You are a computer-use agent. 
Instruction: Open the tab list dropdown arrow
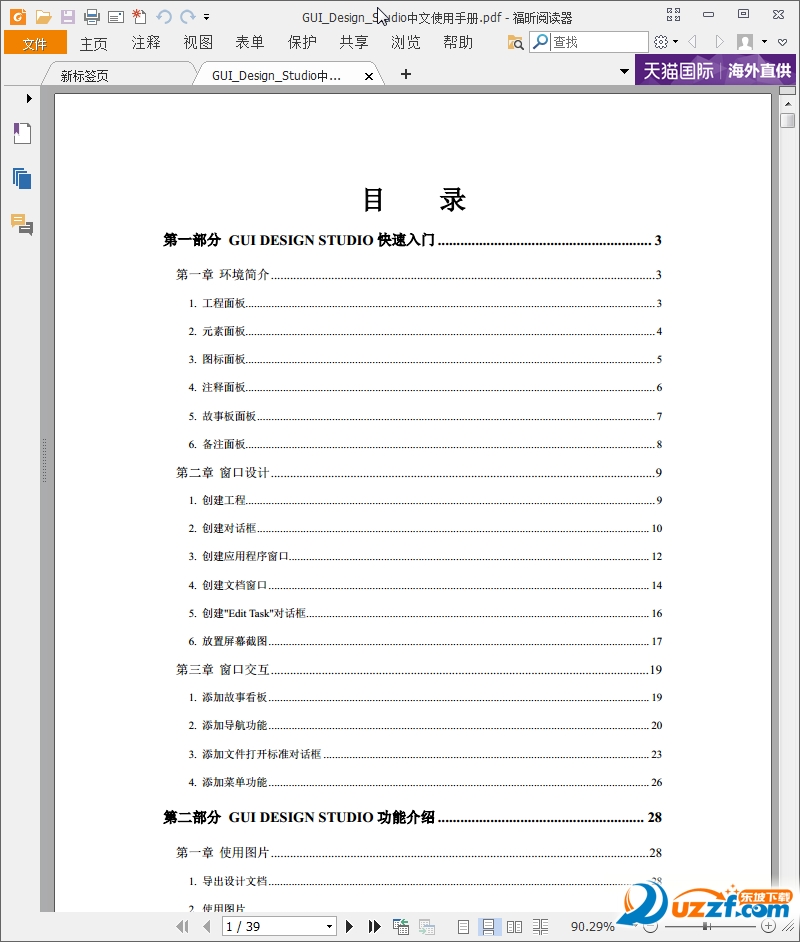625,71
